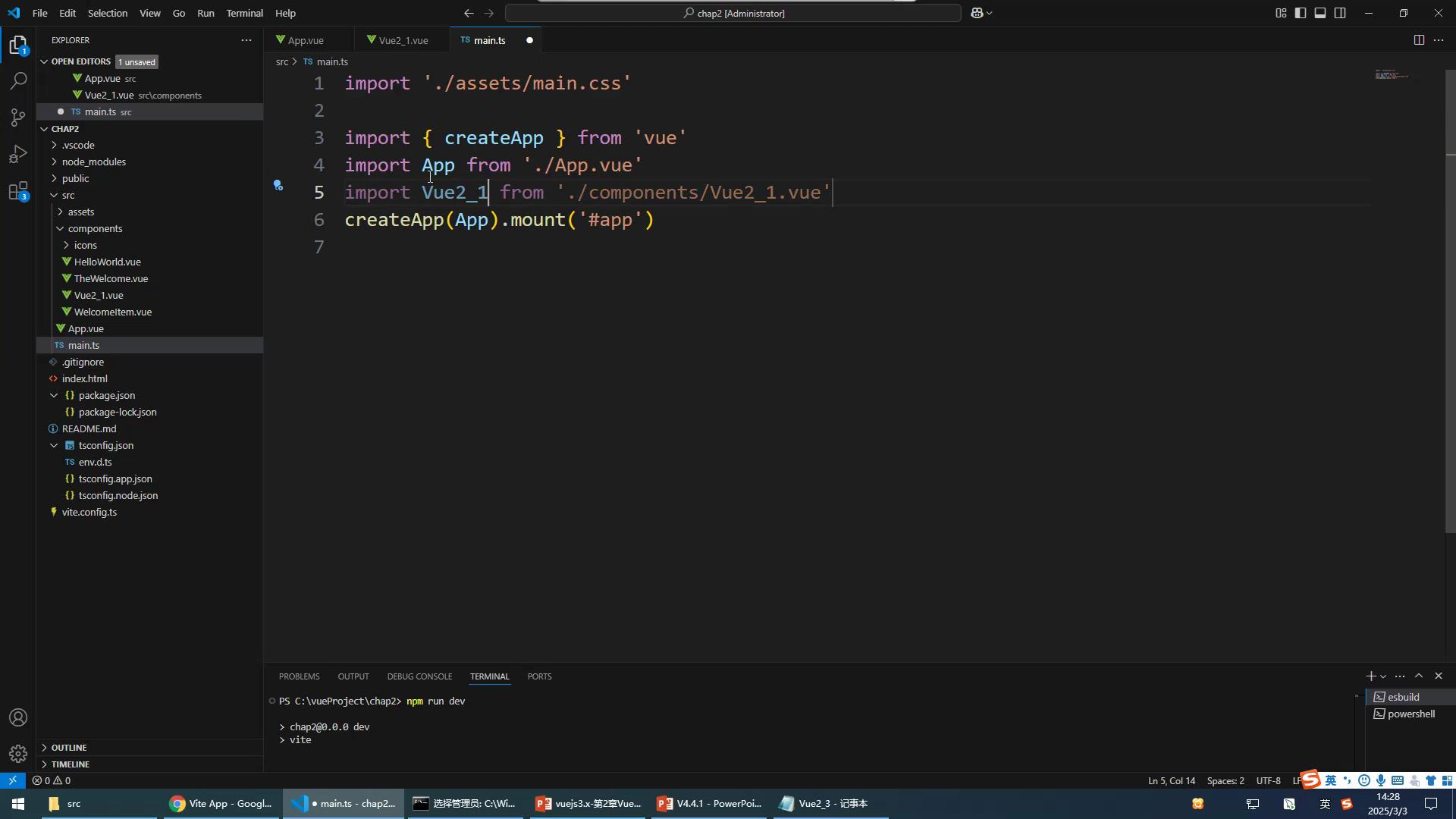Click the Accounts icon
This screenshot has height=819, width=1456.
[x=18, y=717]
